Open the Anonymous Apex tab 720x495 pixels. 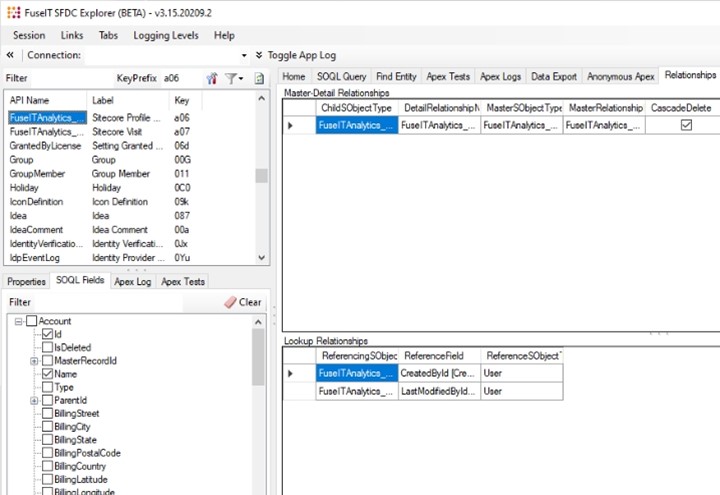coord(620,77)
